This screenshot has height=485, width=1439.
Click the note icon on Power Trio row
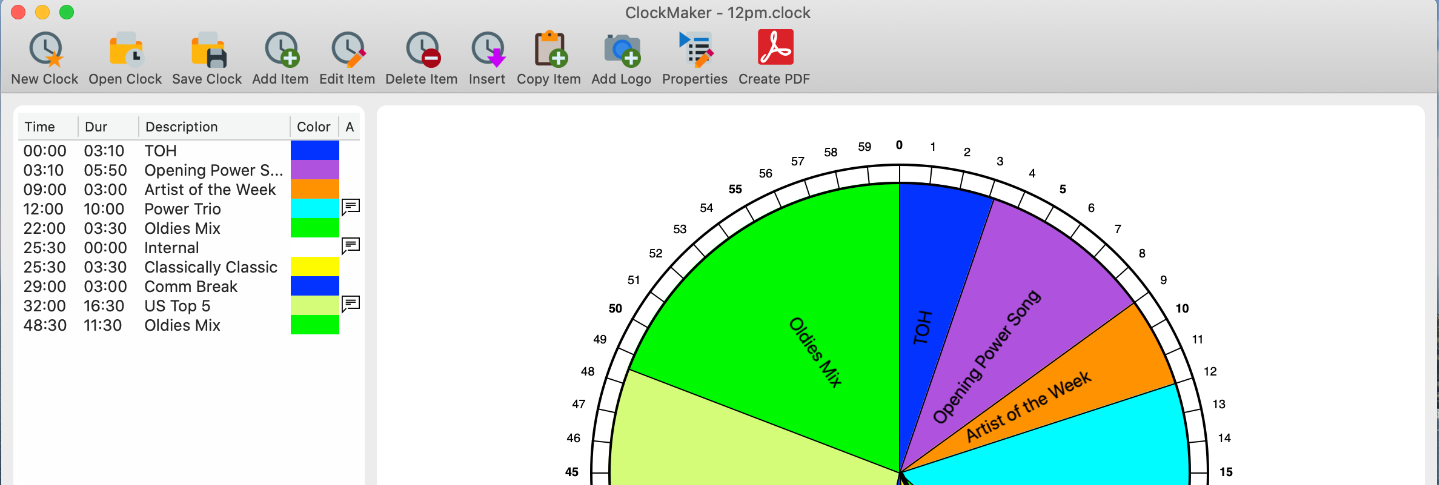point(351,207)
